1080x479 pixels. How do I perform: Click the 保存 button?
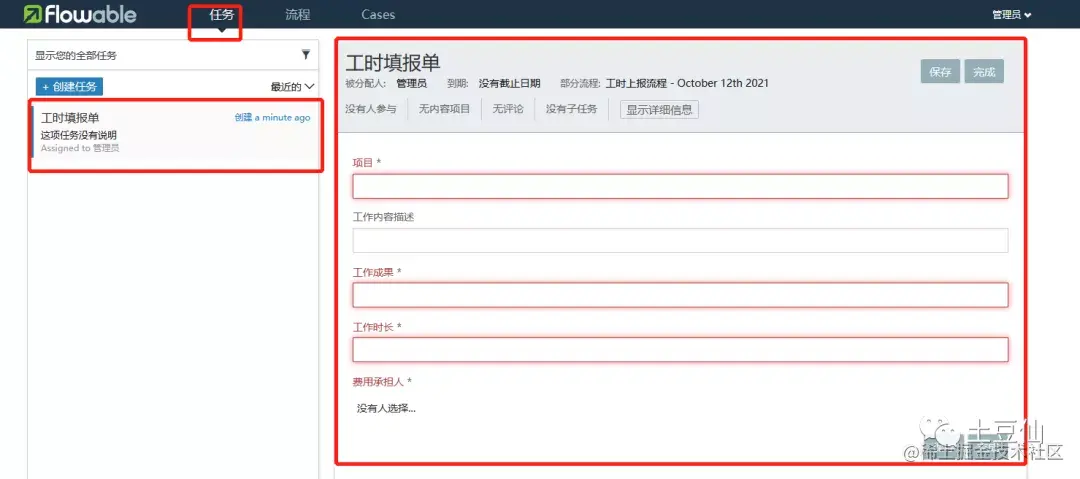pyautogui.click(x=940, y=72)
